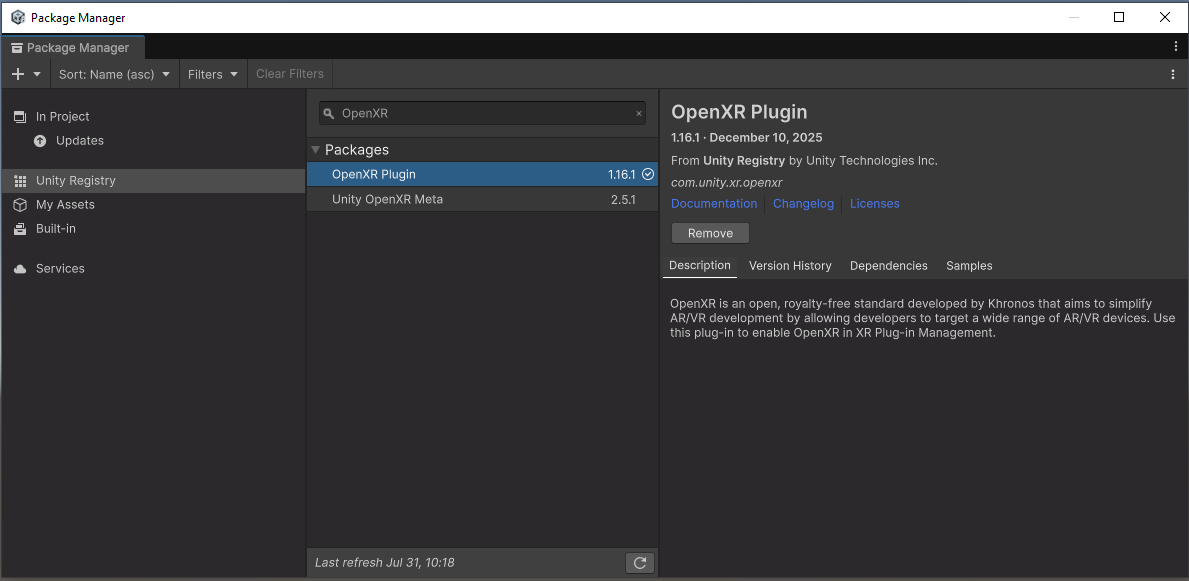Open the toolbar kebab options menu
This screenshot has width=1189, height=581.
1173,74
